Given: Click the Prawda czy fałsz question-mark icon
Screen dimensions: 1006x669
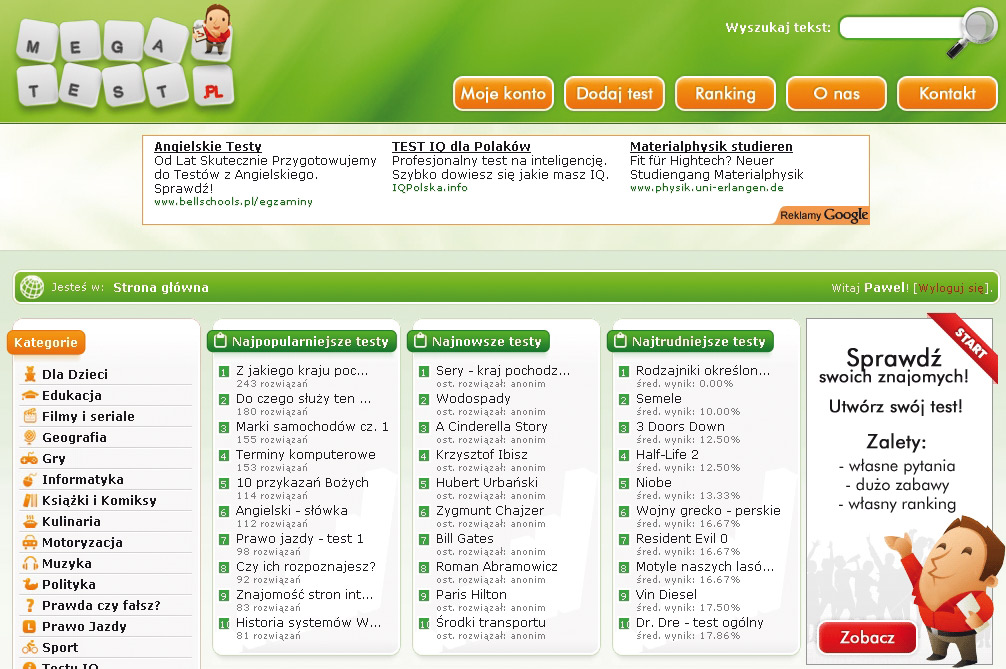Looking at the screenshot, I should [29, 605].
